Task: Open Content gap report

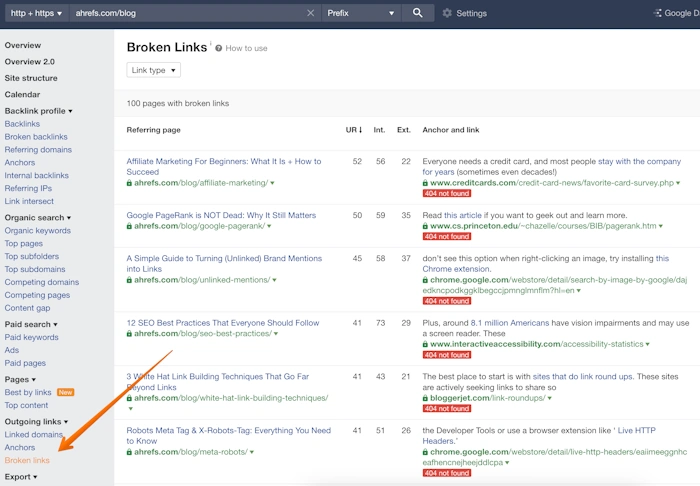Action: (x=27, y=308)
